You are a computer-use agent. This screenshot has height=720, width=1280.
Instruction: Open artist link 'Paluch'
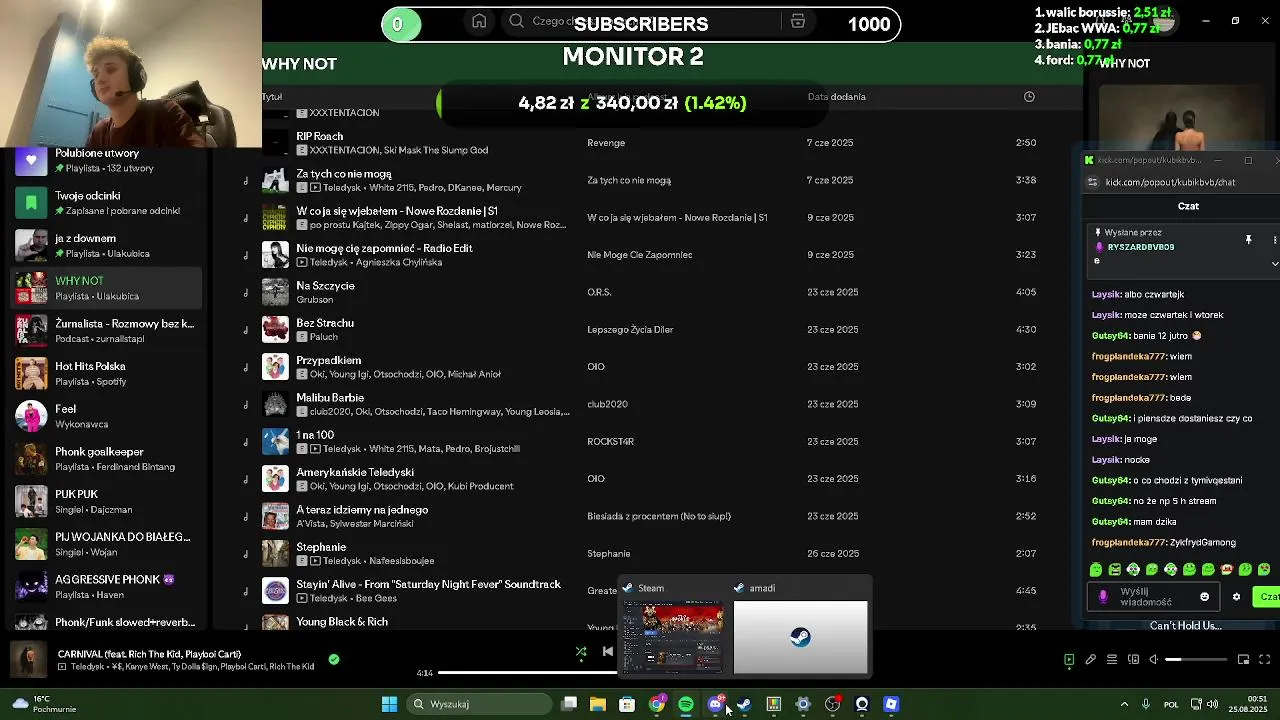(x=324, y=337)
